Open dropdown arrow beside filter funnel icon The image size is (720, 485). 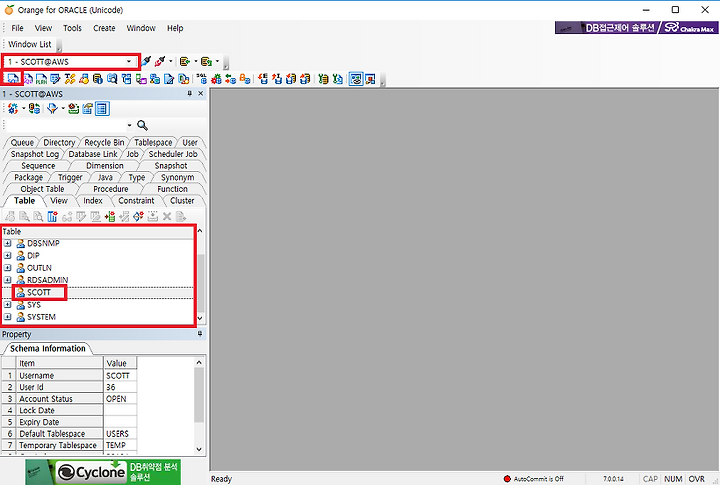(63, 109)
